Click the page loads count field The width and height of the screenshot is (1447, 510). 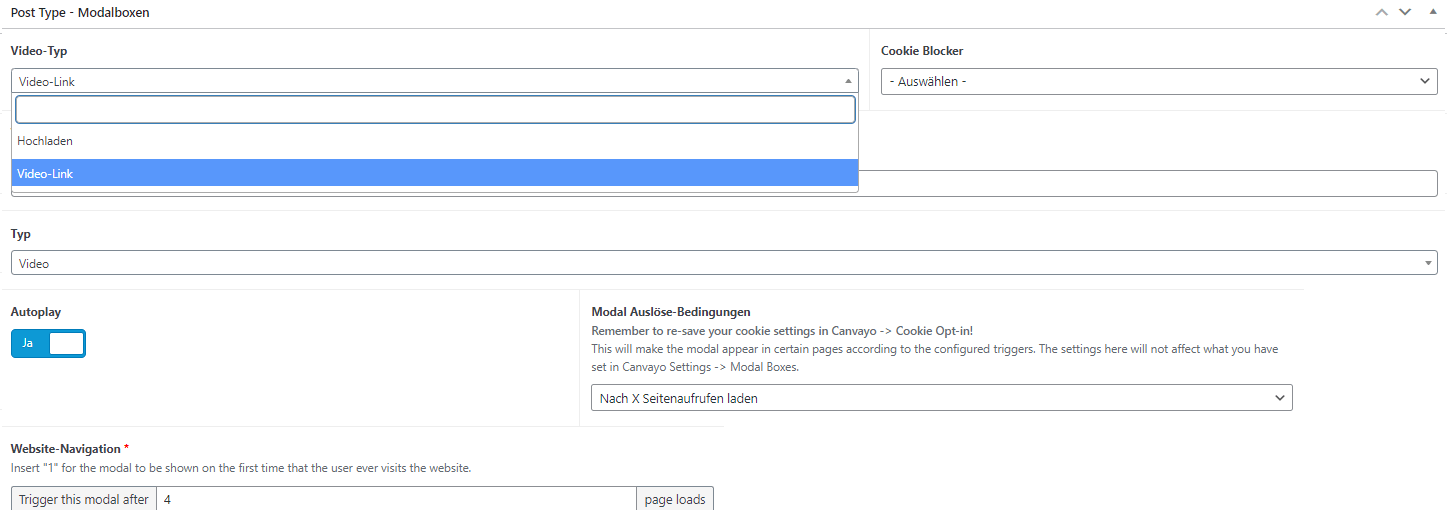click(396, 499)
